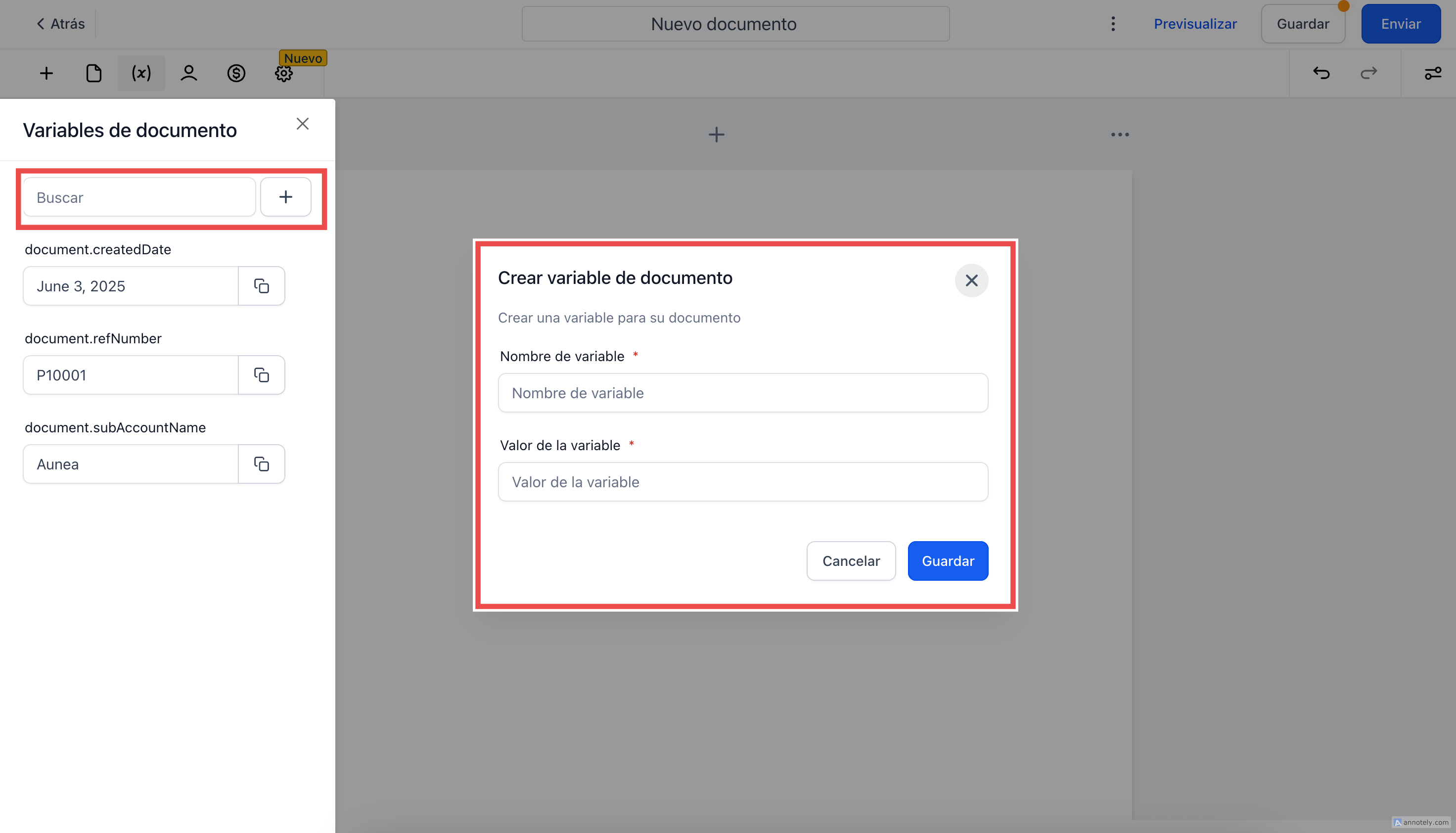Open the three-dot menu beside Previsualizar

point(1113,24)
